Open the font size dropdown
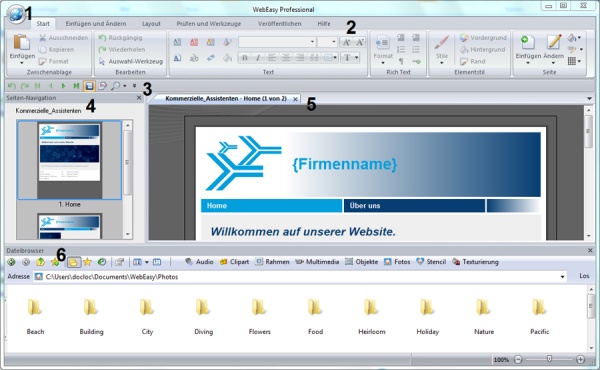Image resolution: width=600 pixels, height=370 pixels. pos(333,42)
